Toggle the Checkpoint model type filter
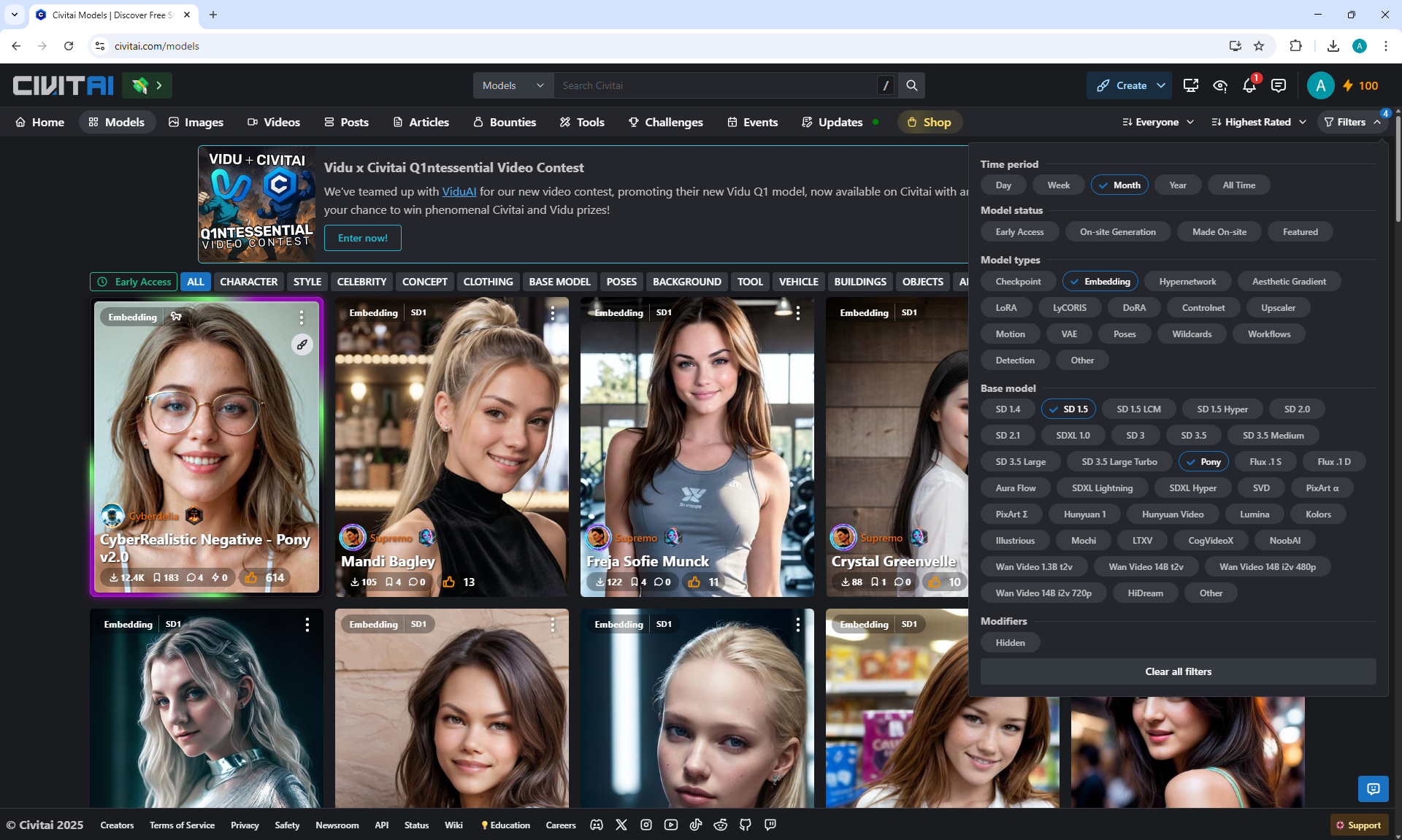Viewport: 1402px width, 840px height. 1018,282
